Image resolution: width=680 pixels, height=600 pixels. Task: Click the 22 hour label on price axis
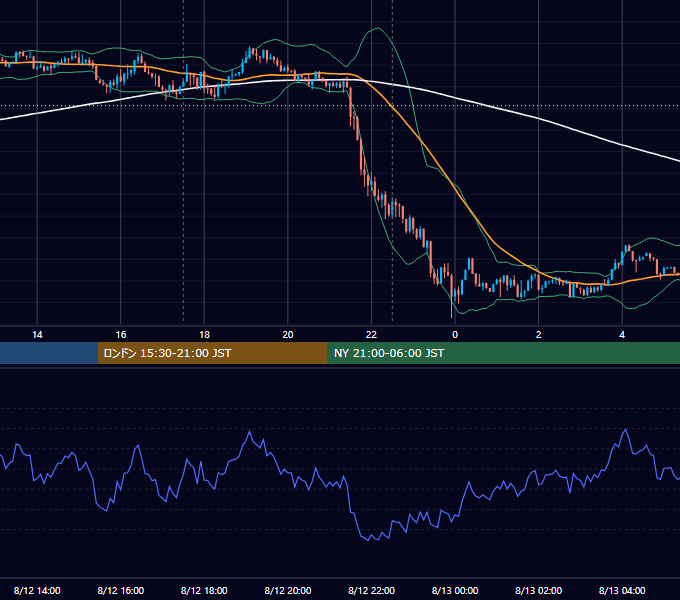pos(371,335)
